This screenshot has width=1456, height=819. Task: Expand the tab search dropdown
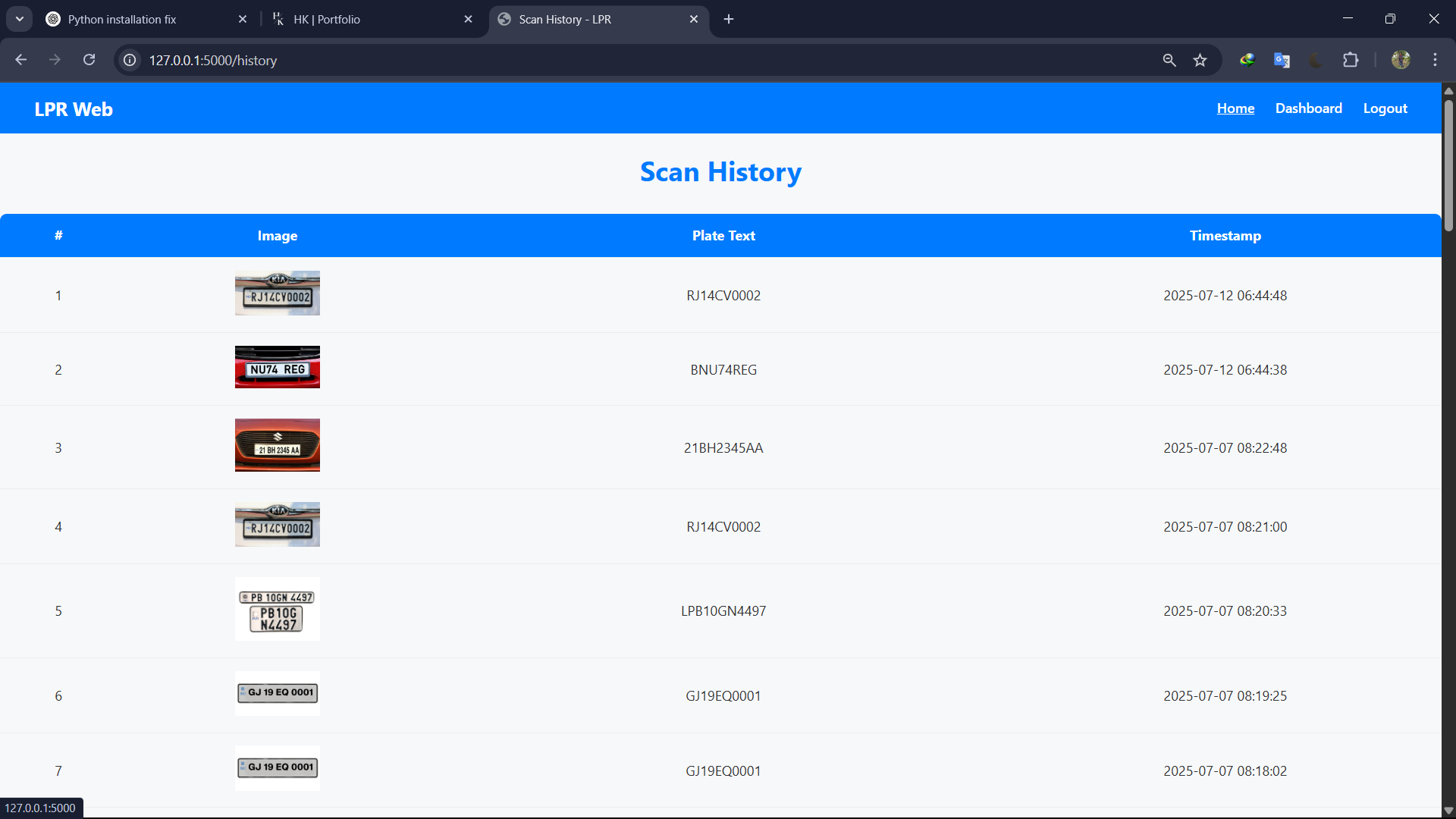[x=20, y=19]
